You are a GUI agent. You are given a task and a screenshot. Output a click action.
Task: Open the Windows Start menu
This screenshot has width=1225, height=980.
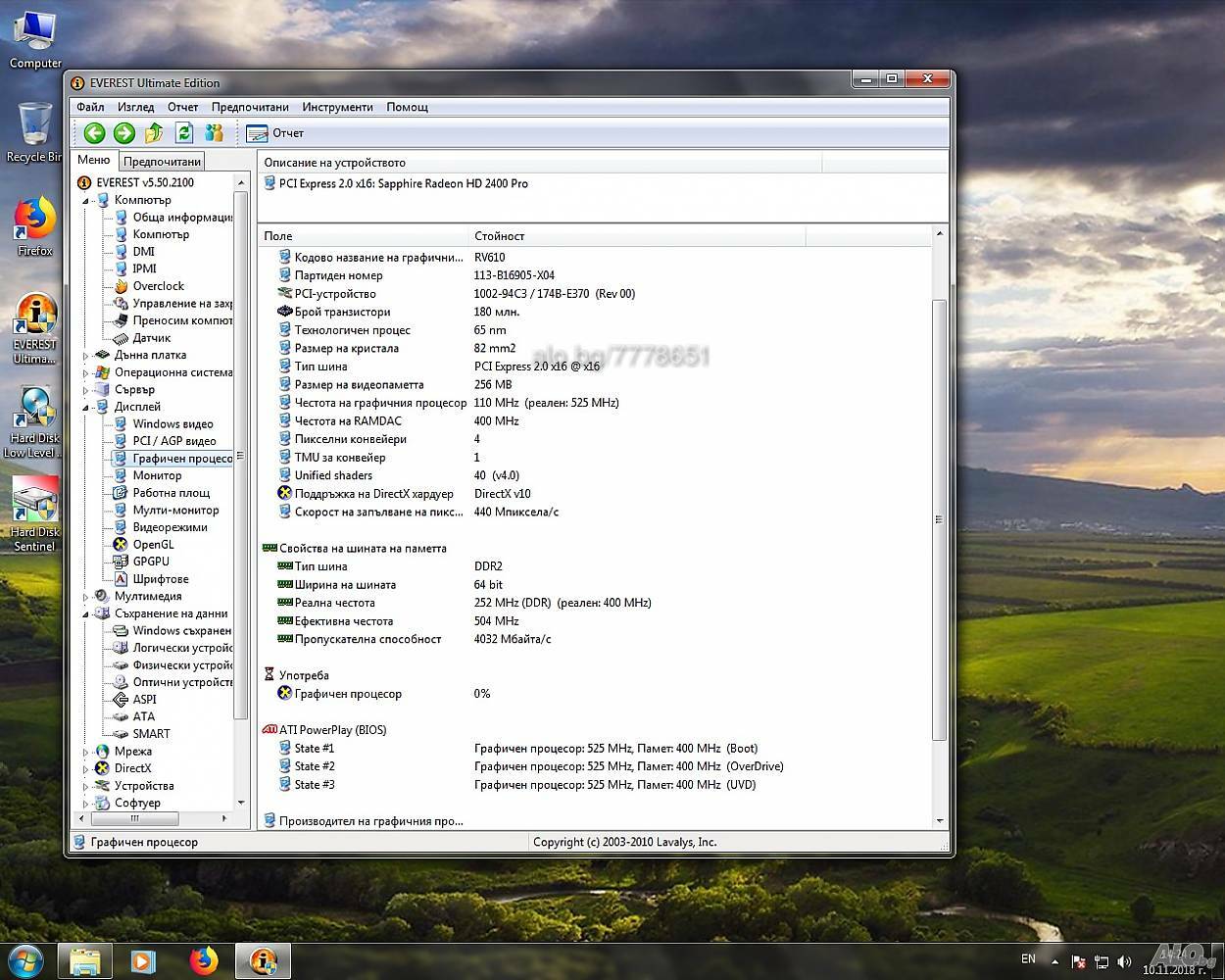pos(27,960)
